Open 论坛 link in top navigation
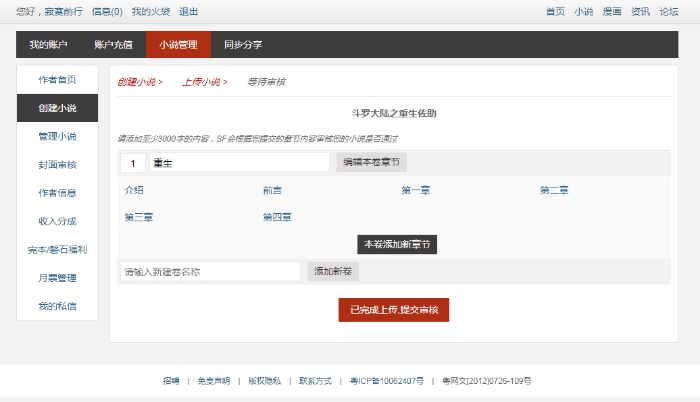Viewport: 700px width, 402px height. 668,11
